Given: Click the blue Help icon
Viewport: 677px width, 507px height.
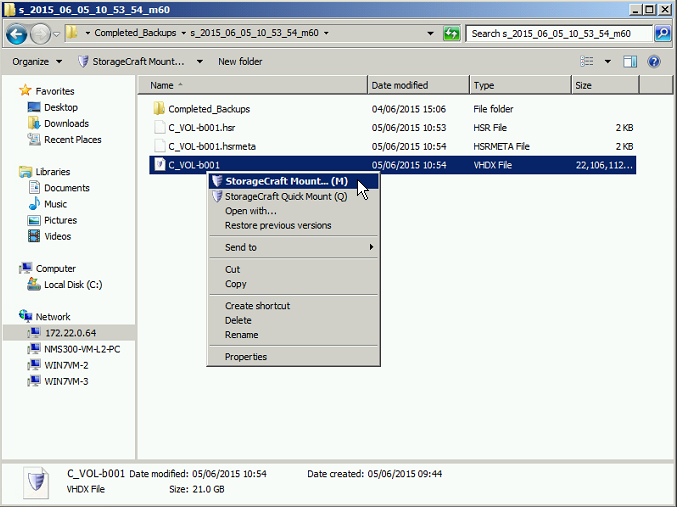Looking at the screenshot, I should pyautogui.click(x=654, y=62).
